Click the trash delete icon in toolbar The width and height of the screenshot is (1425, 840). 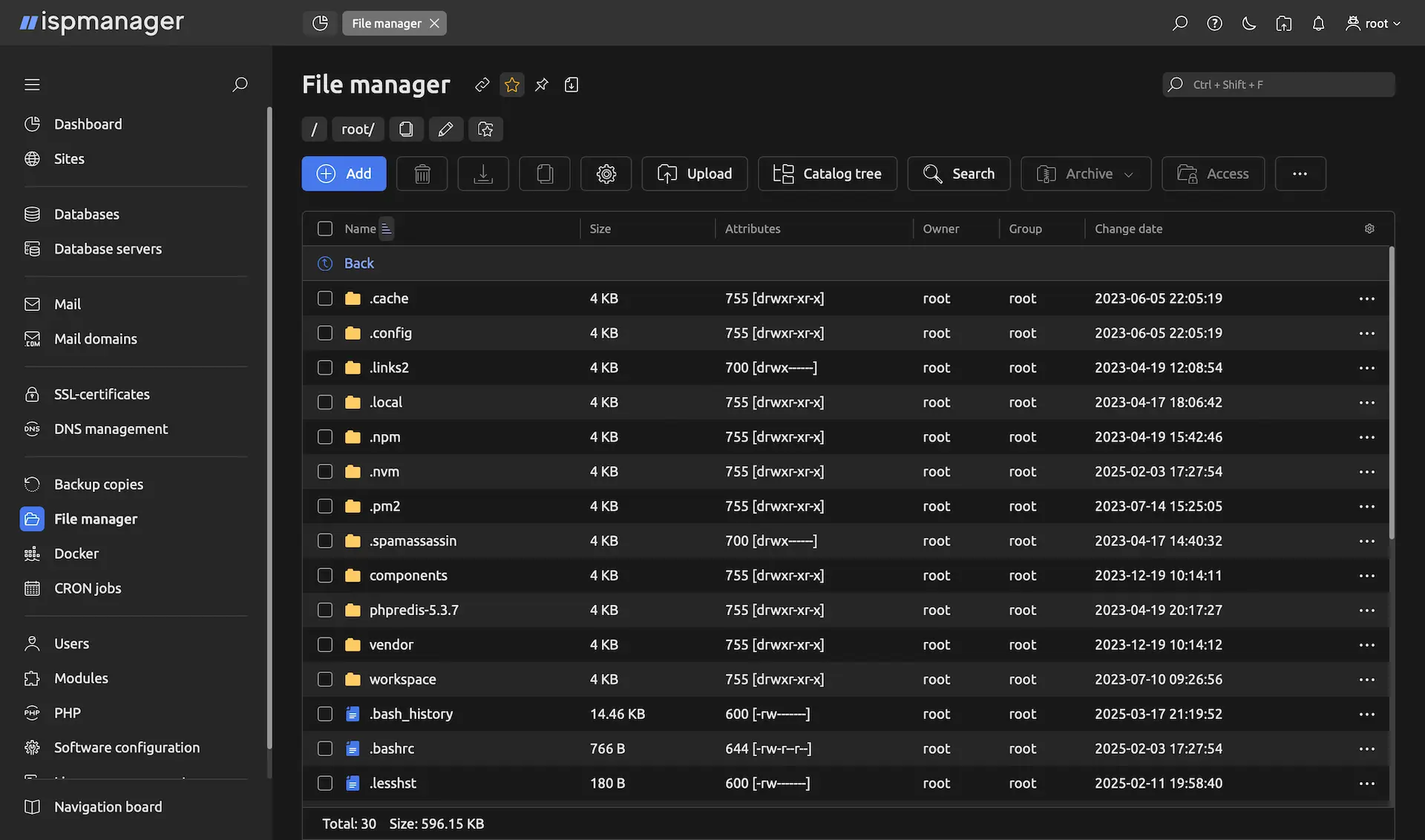pyautogui.click(x=422, y=174)
